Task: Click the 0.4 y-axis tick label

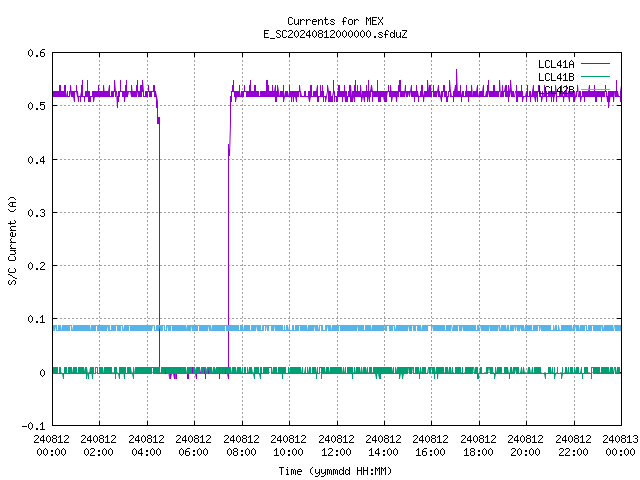Action: point(36,160)
